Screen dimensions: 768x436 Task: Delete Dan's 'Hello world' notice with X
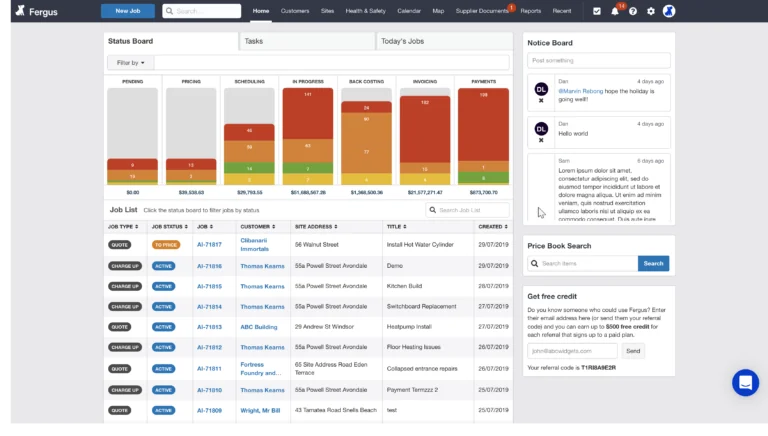541,142
